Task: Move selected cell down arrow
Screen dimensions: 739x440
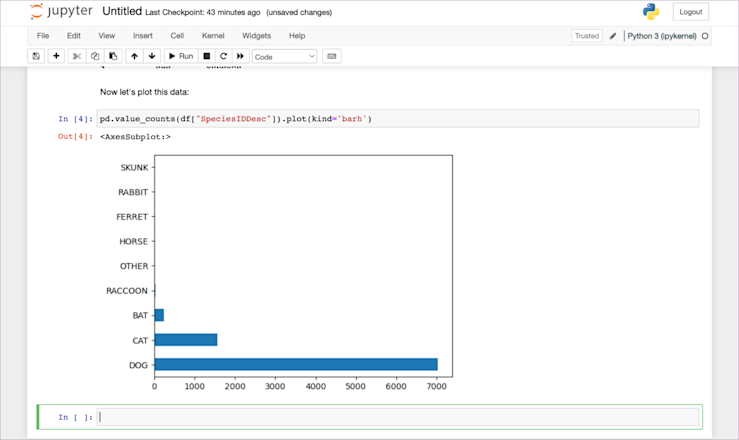Action: click(152, 56)
